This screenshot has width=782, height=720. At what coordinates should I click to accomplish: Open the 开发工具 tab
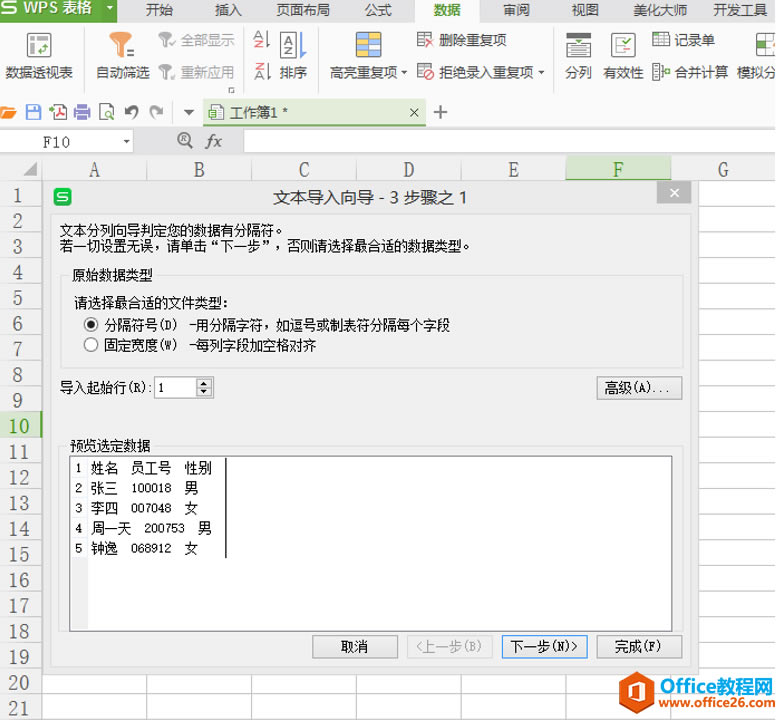pyautogui.click(x=740, y=10)
